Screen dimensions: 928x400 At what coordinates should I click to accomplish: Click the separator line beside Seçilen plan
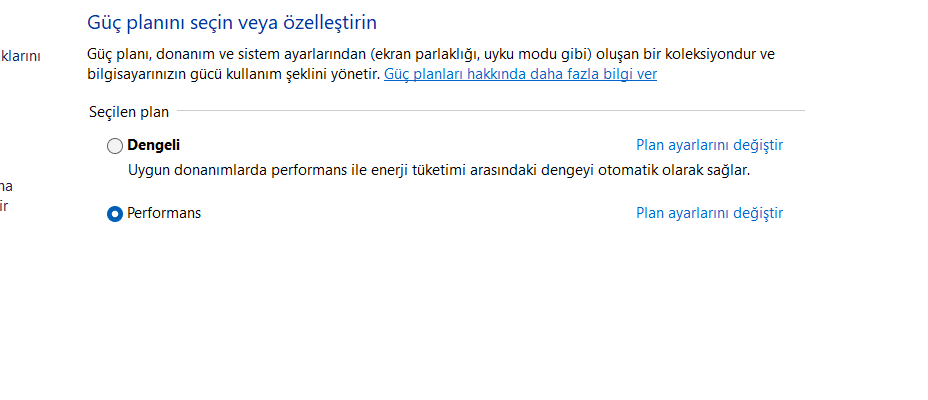pyautogui.click(x=490, y=111)
